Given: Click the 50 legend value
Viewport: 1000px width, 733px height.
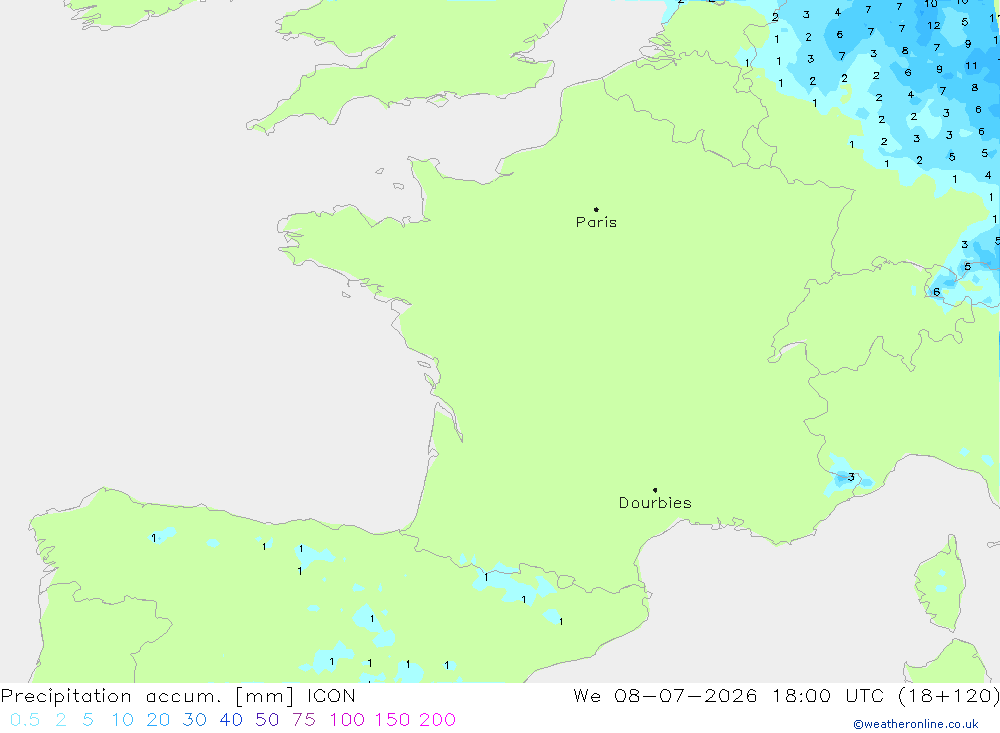Looking at the screenshot, I should 267,720.
